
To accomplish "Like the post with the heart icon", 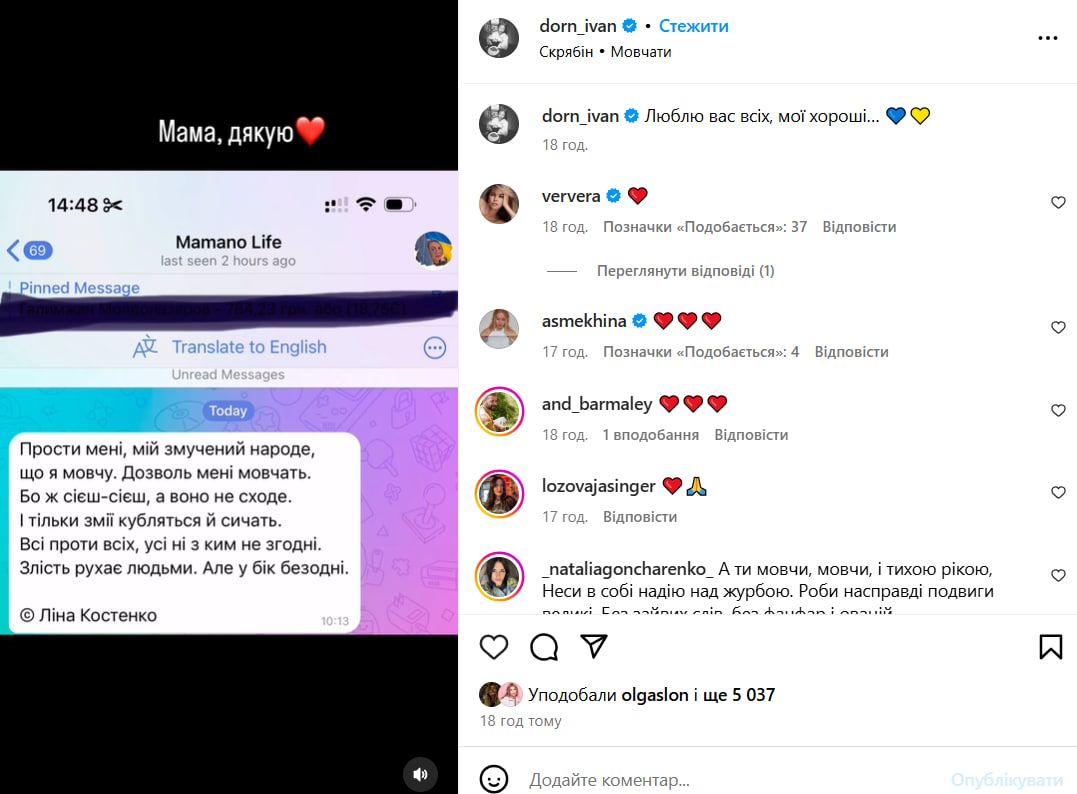I will 493,647.
